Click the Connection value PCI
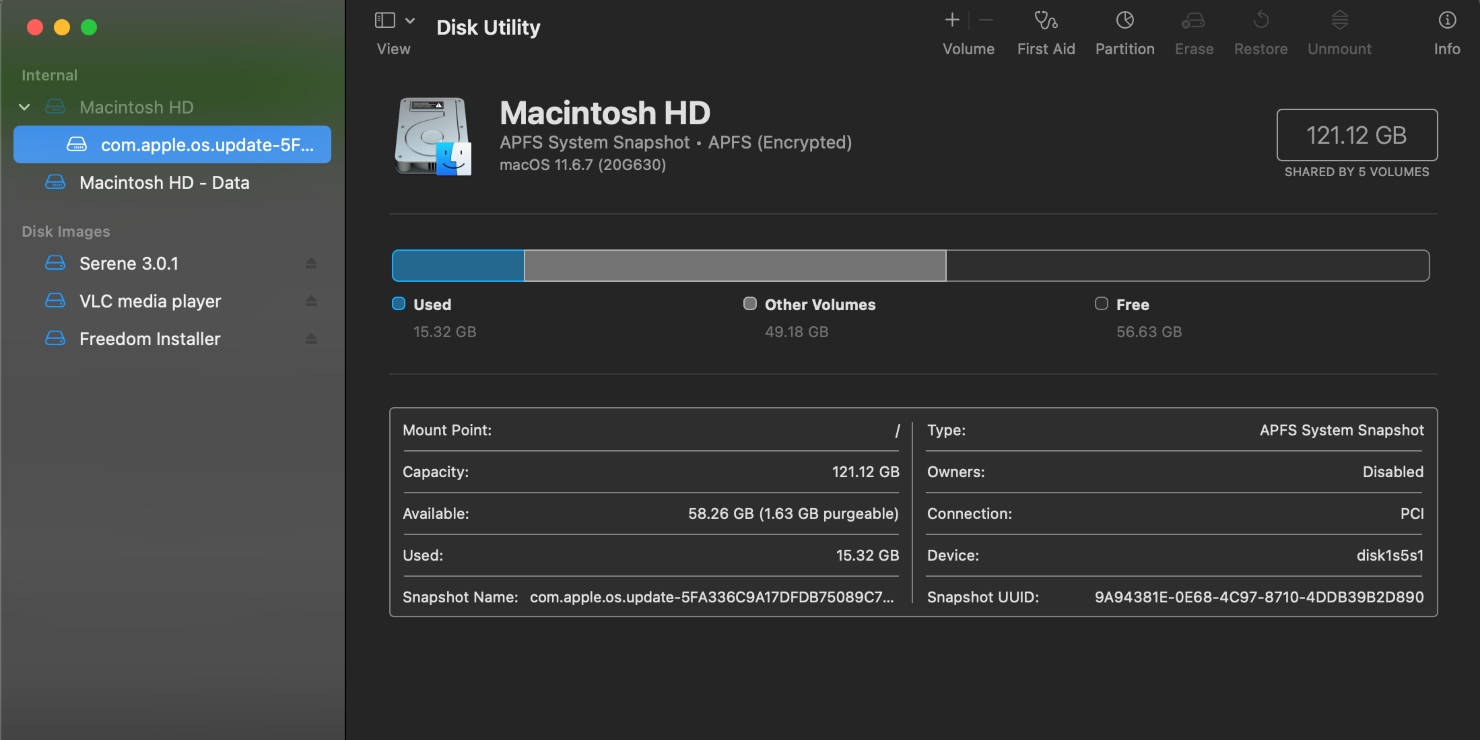 pos(1412,513)
